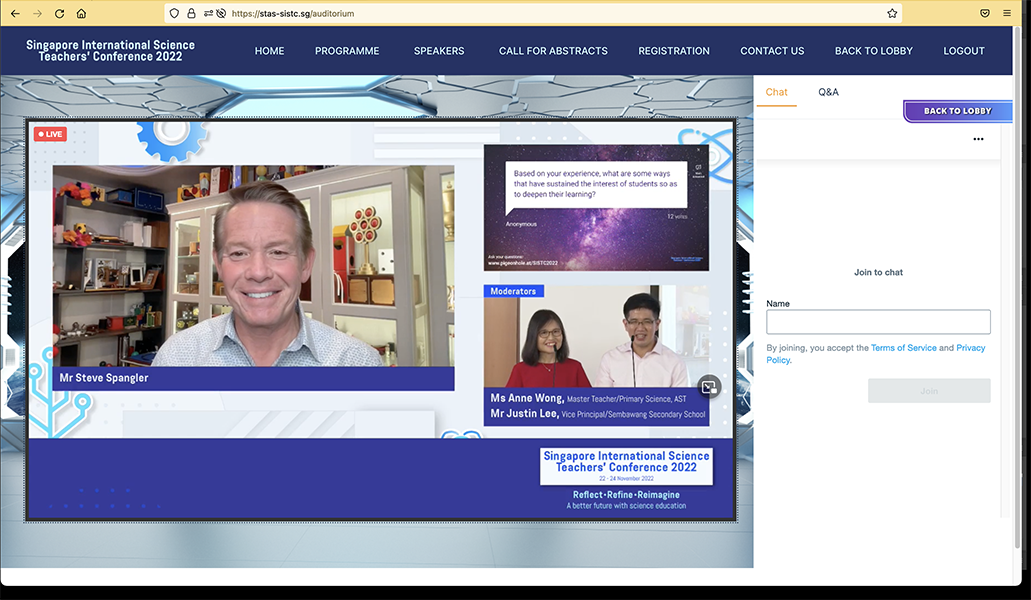Click the Name input field
Screen dimensions: 1031x600
[878, 322]
